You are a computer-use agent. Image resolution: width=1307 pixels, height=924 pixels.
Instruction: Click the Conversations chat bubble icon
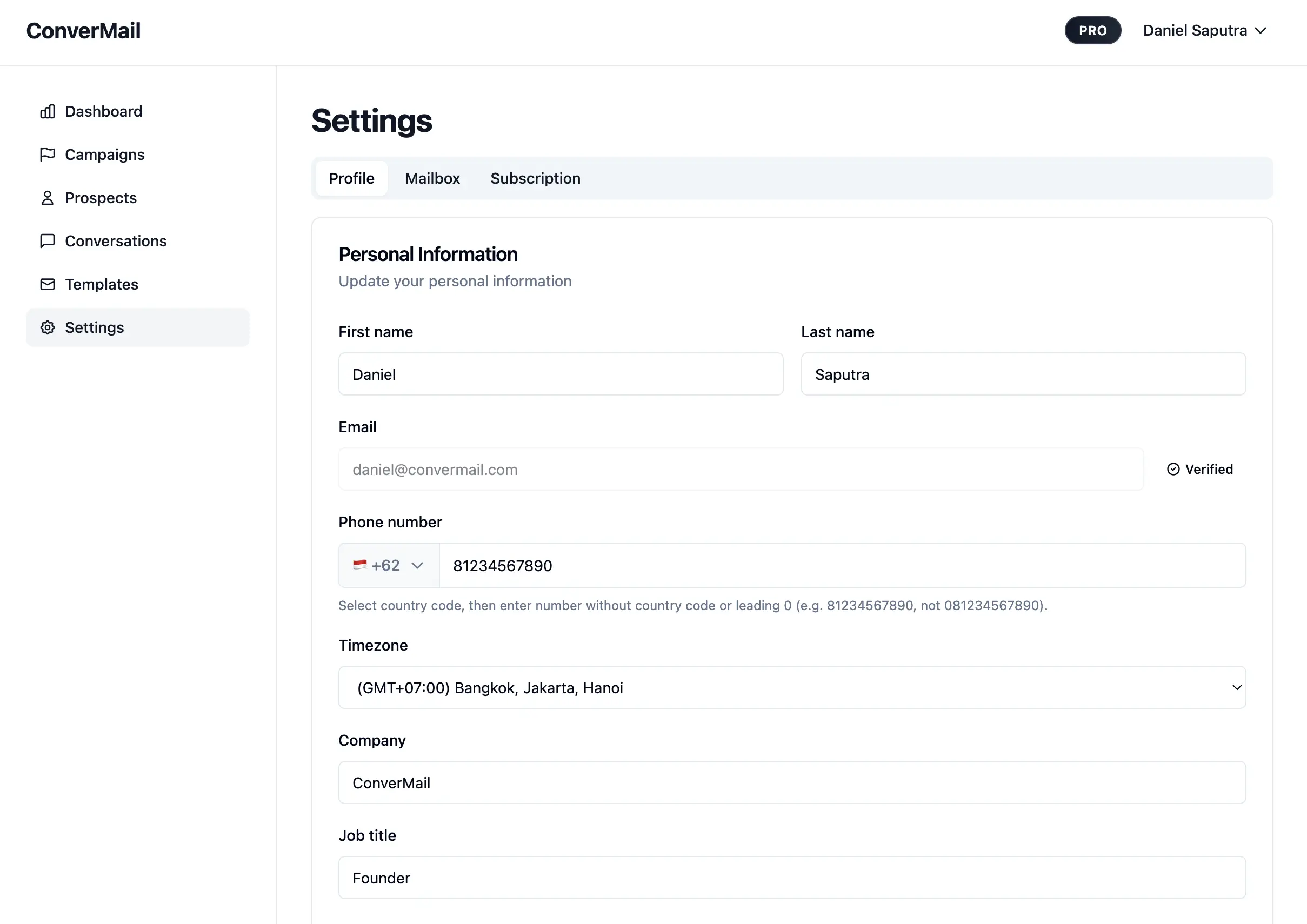coord(47,241)
